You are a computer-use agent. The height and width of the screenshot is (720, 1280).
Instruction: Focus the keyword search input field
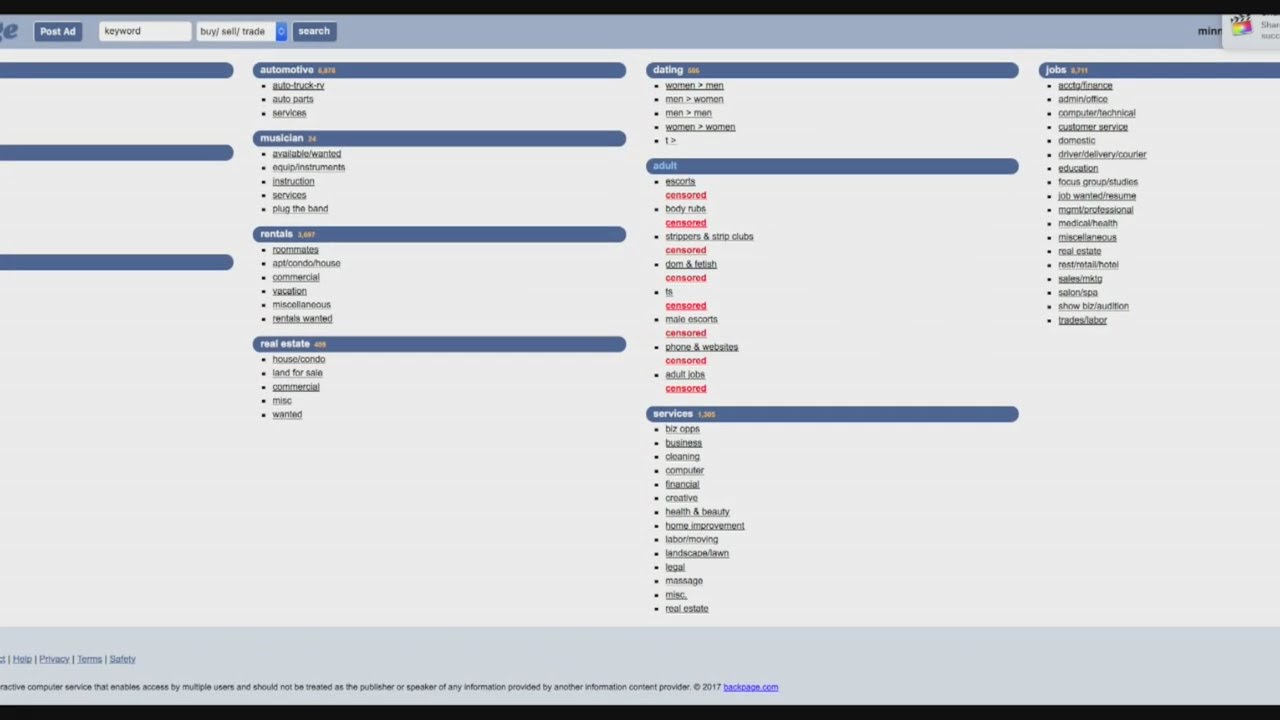pyautogui.click(x=145, y=31)
